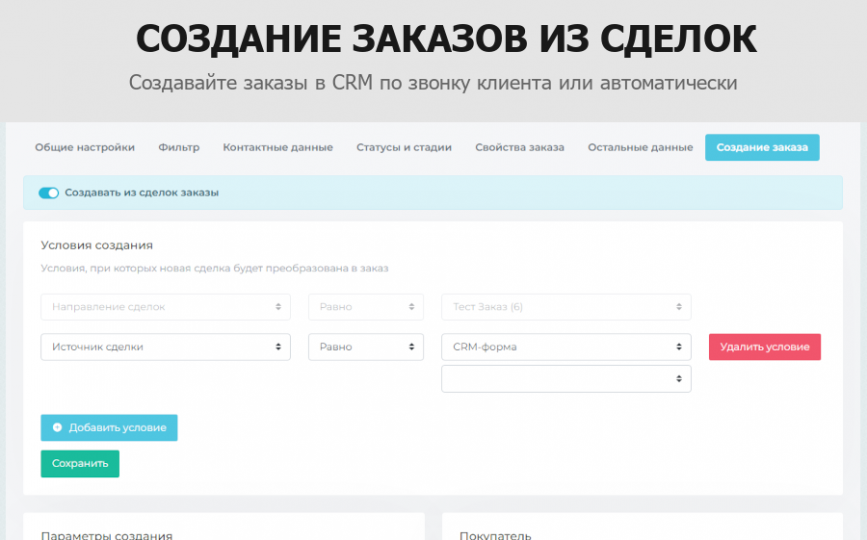Click the Параметры создания panel heading

click(107, 535)
